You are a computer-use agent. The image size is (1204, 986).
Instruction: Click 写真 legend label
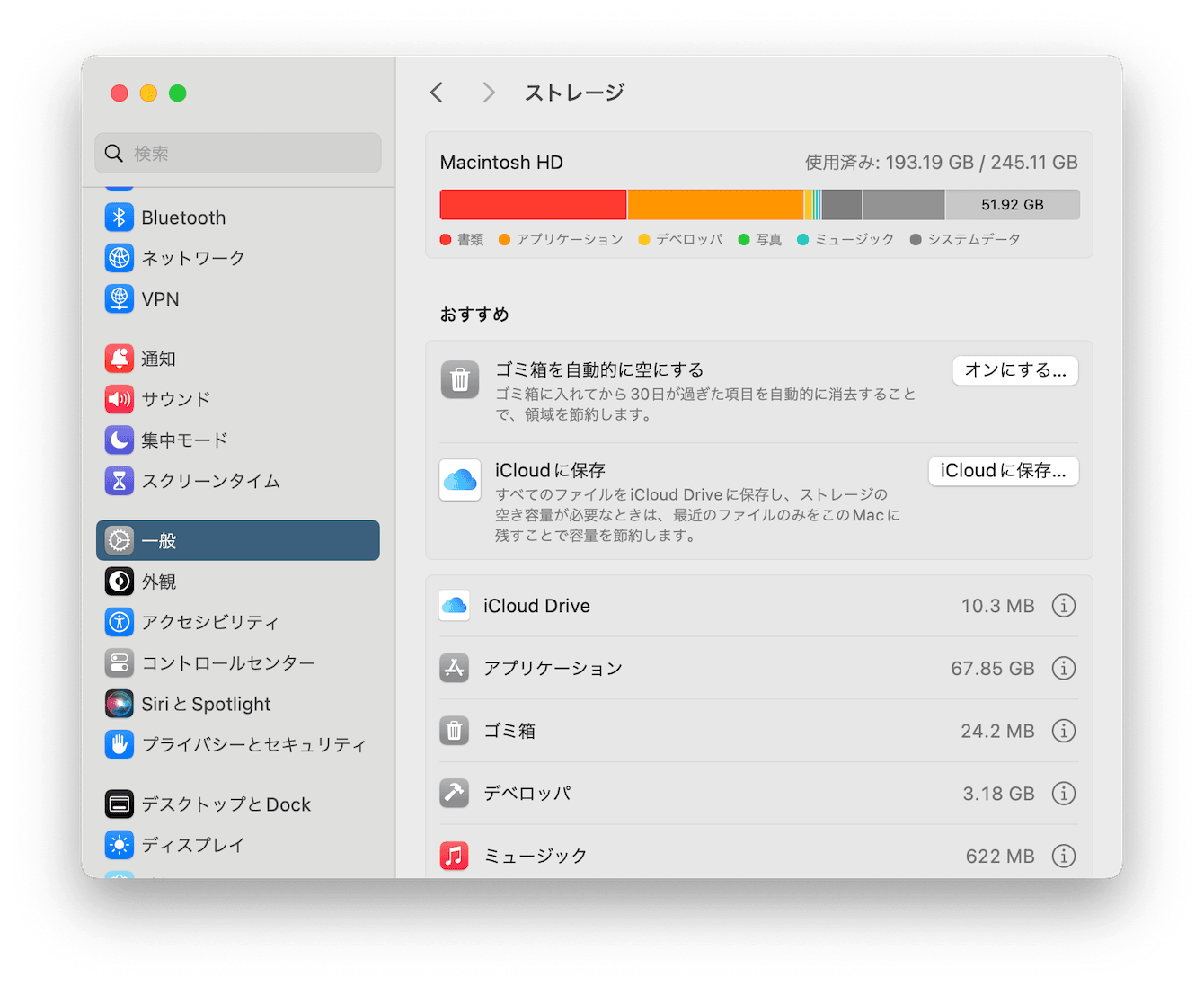point(768,239)
